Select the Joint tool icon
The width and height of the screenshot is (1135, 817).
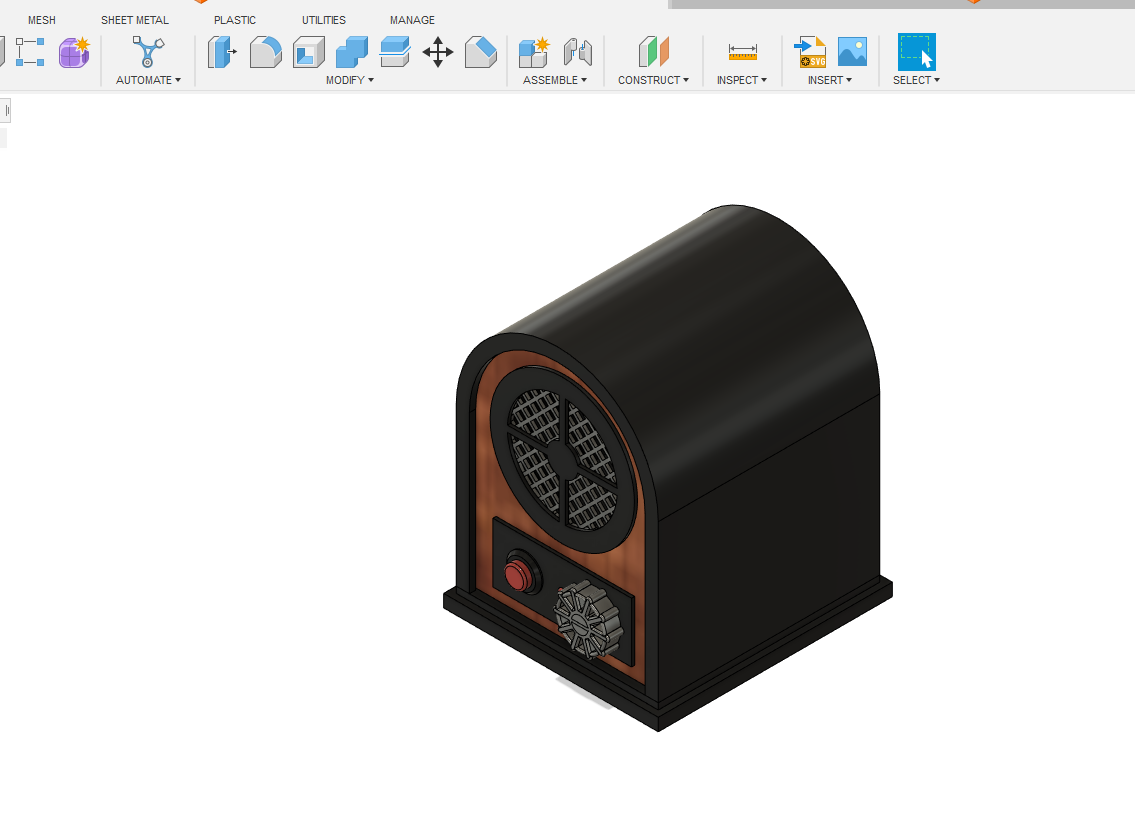click(x=578, y=52)
